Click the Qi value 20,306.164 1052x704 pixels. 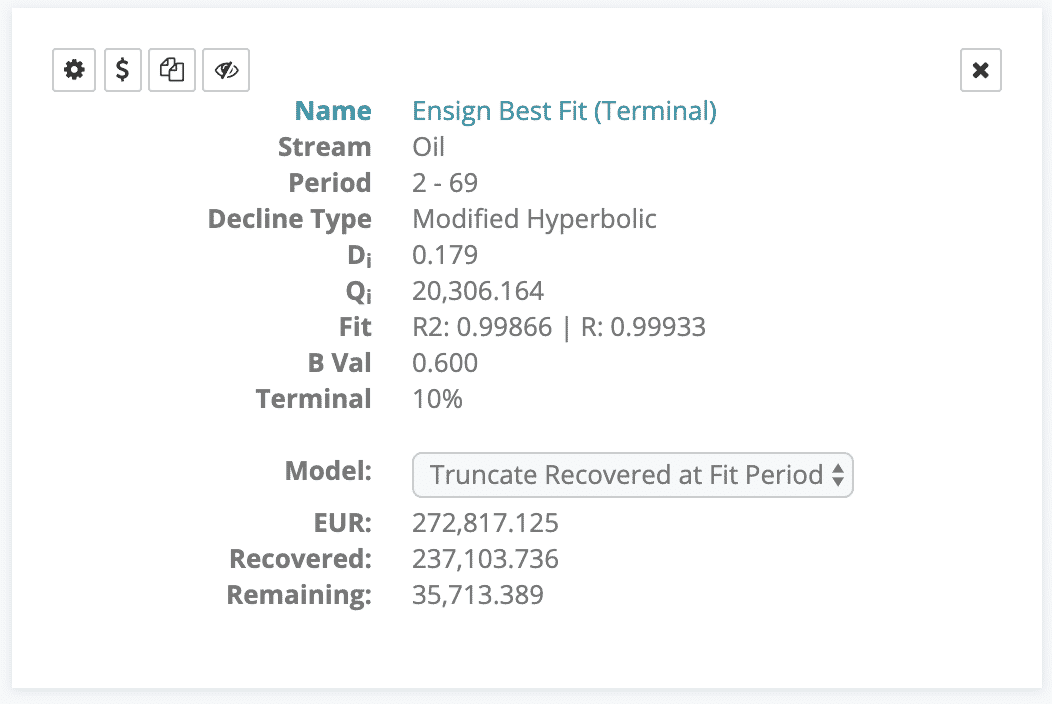(x=478, y=291)
